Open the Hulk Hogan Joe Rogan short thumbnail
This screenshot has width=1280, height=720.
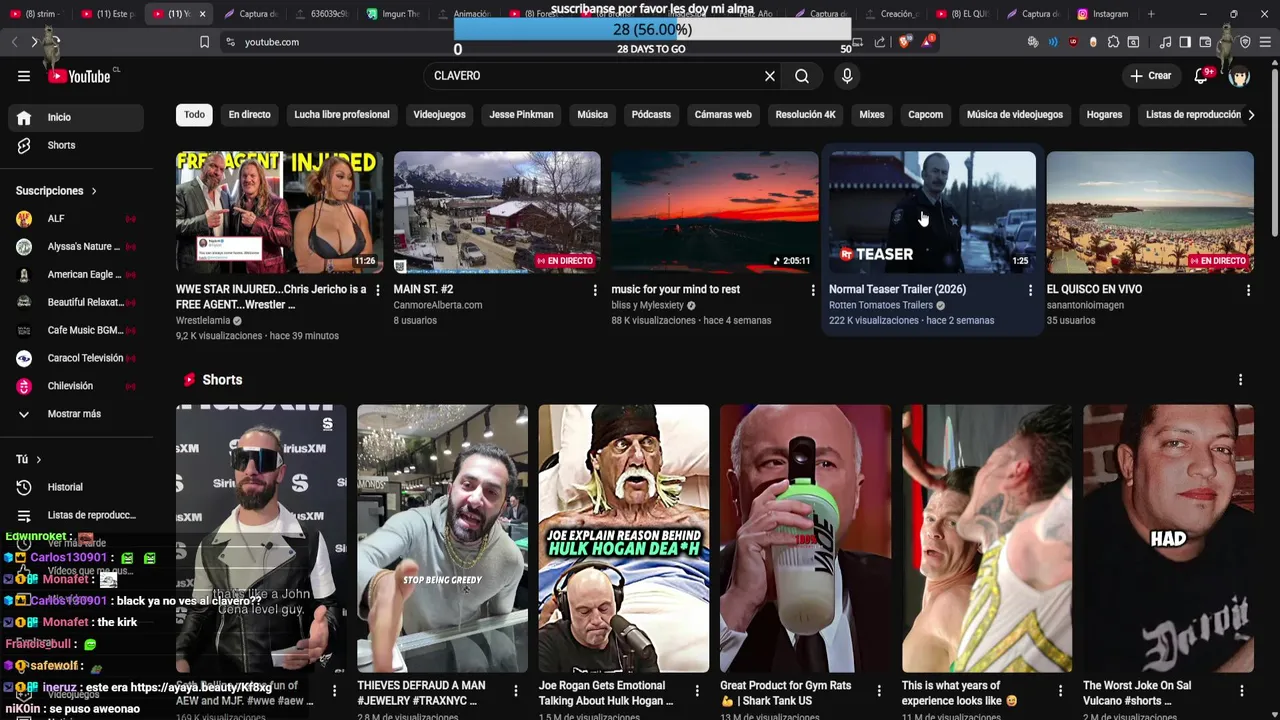pyautogui.click(x=624, y=538)
